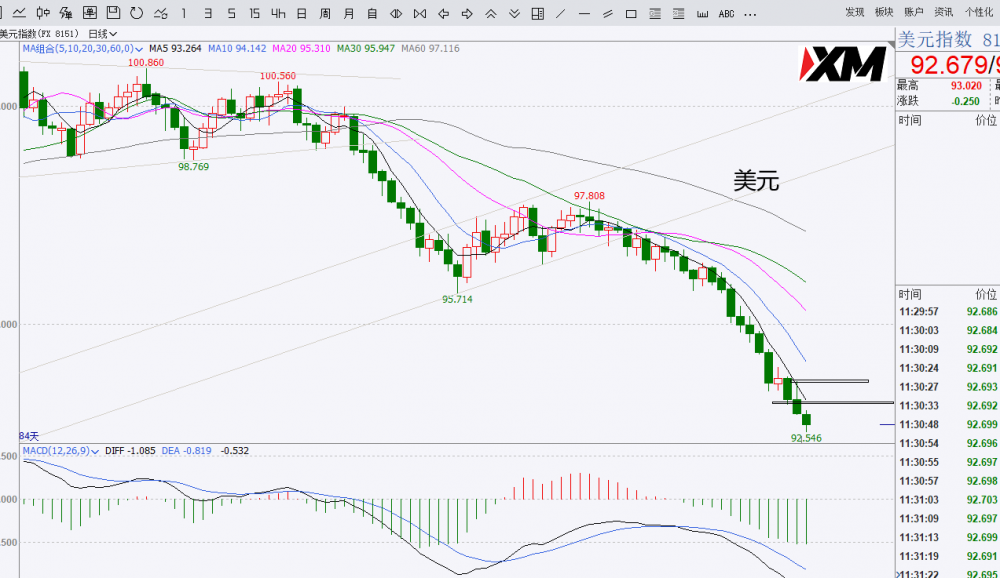Click the MA30 95.947 value
The image size is (1000, 578).
[x=366, y=48]
